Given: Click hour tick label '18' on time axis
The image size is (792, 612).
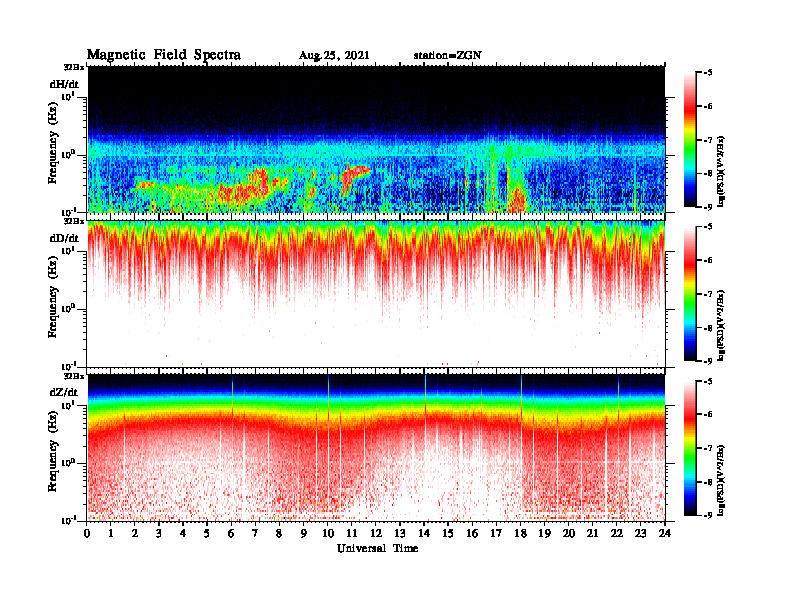Looking at the screenshot, I should point(520,534).
